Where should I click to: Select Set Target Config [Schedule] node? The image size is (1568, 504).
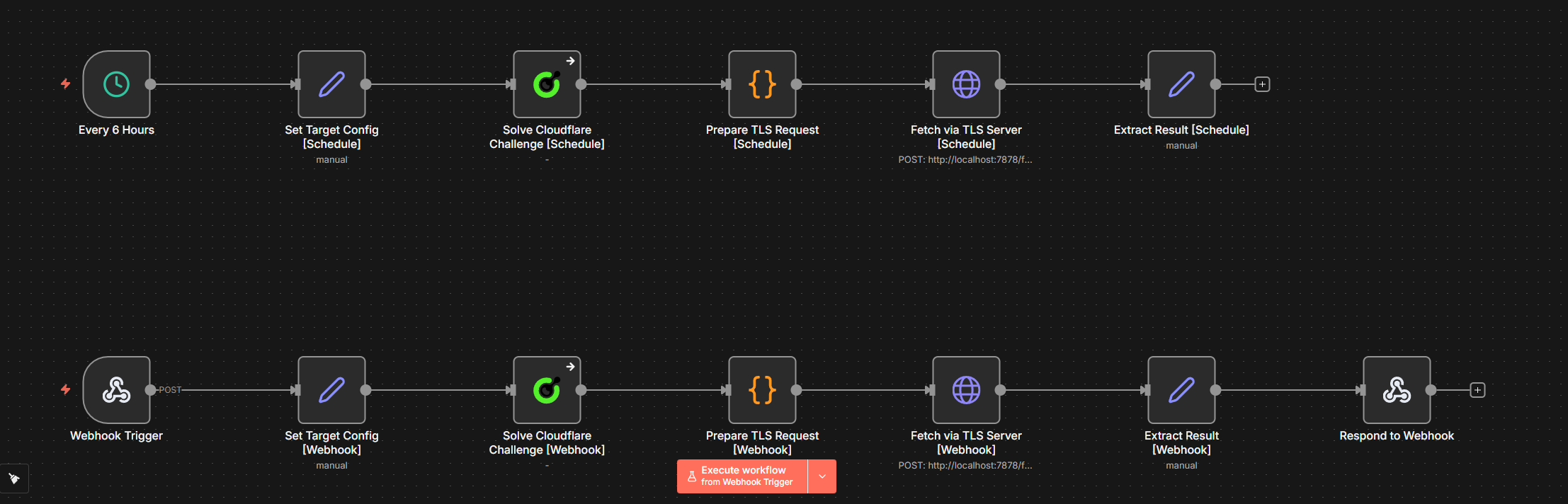[331, 84]
